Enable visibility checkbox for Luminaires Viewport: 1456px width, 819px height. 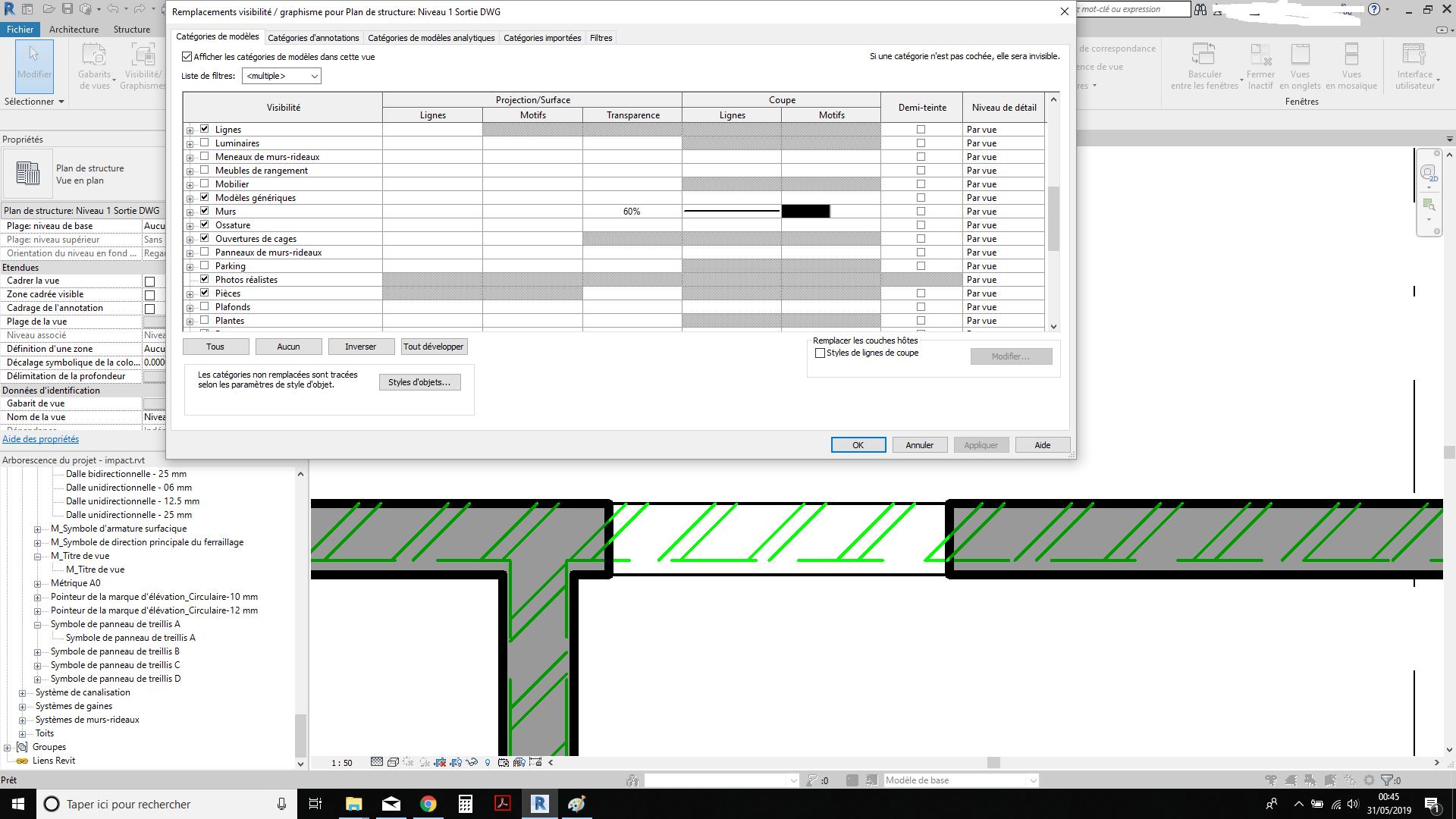tap(205, 143)
